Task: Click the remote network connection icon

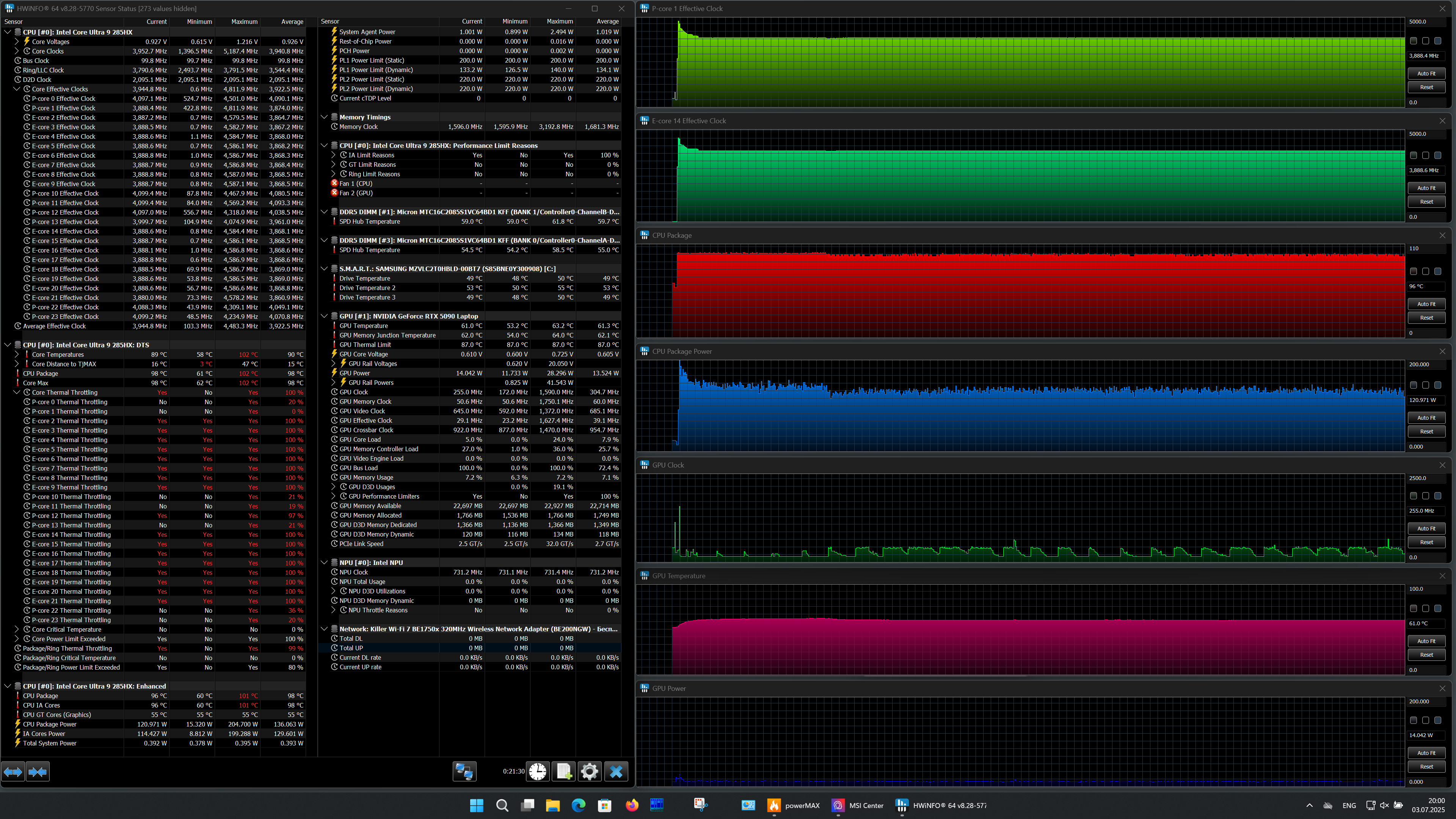Action: click(464, 772)
